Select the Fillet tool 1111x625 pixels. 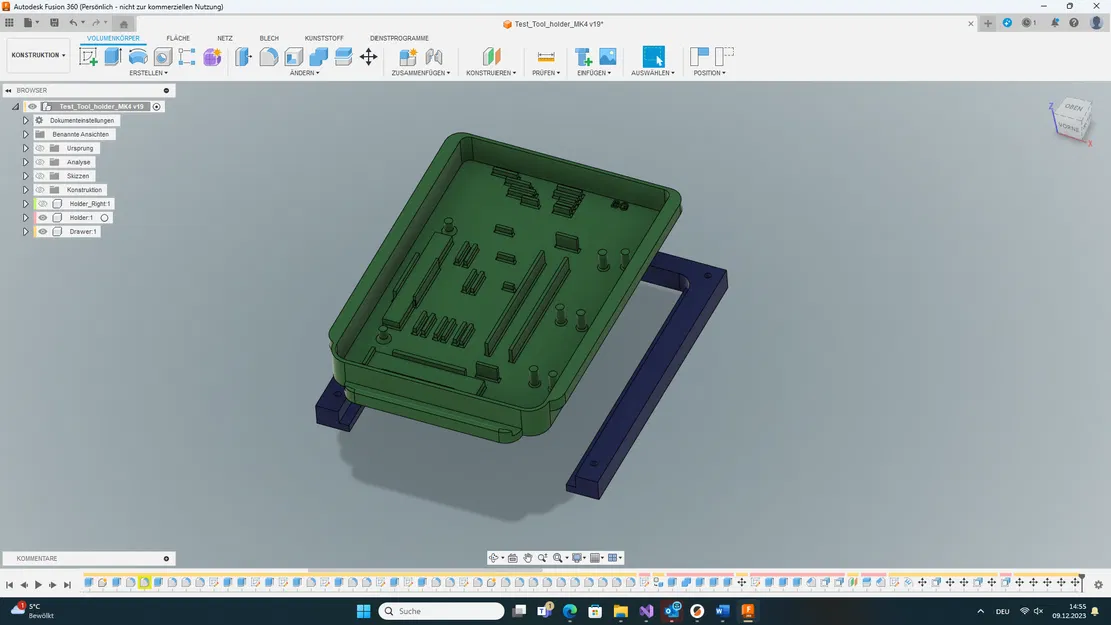click(269, 57)
